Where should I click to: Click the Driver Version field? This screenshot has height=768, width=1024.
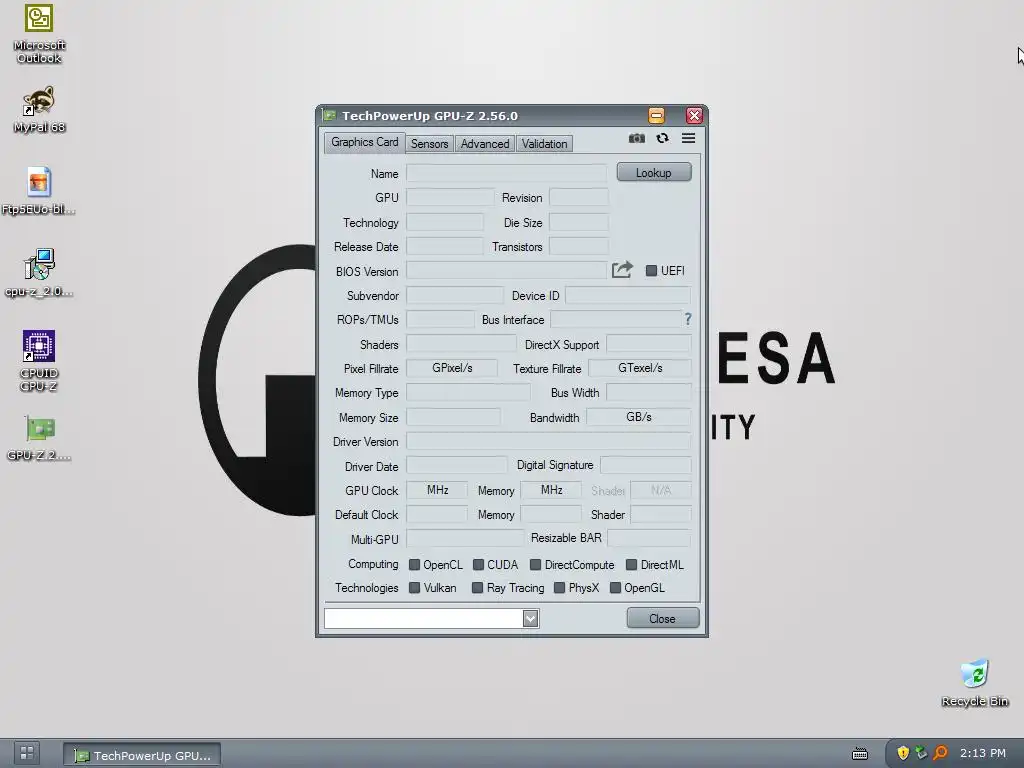[549, 441]
